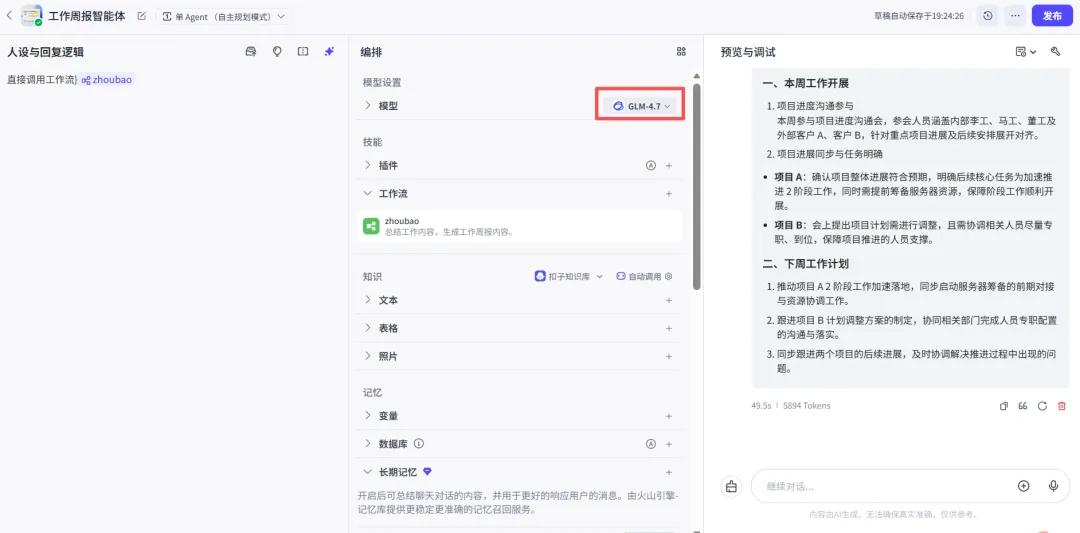Click the attachment plus icon in chat input
The width and height of the screenshot is (1080, 533).
click(x=1024, y=486)
